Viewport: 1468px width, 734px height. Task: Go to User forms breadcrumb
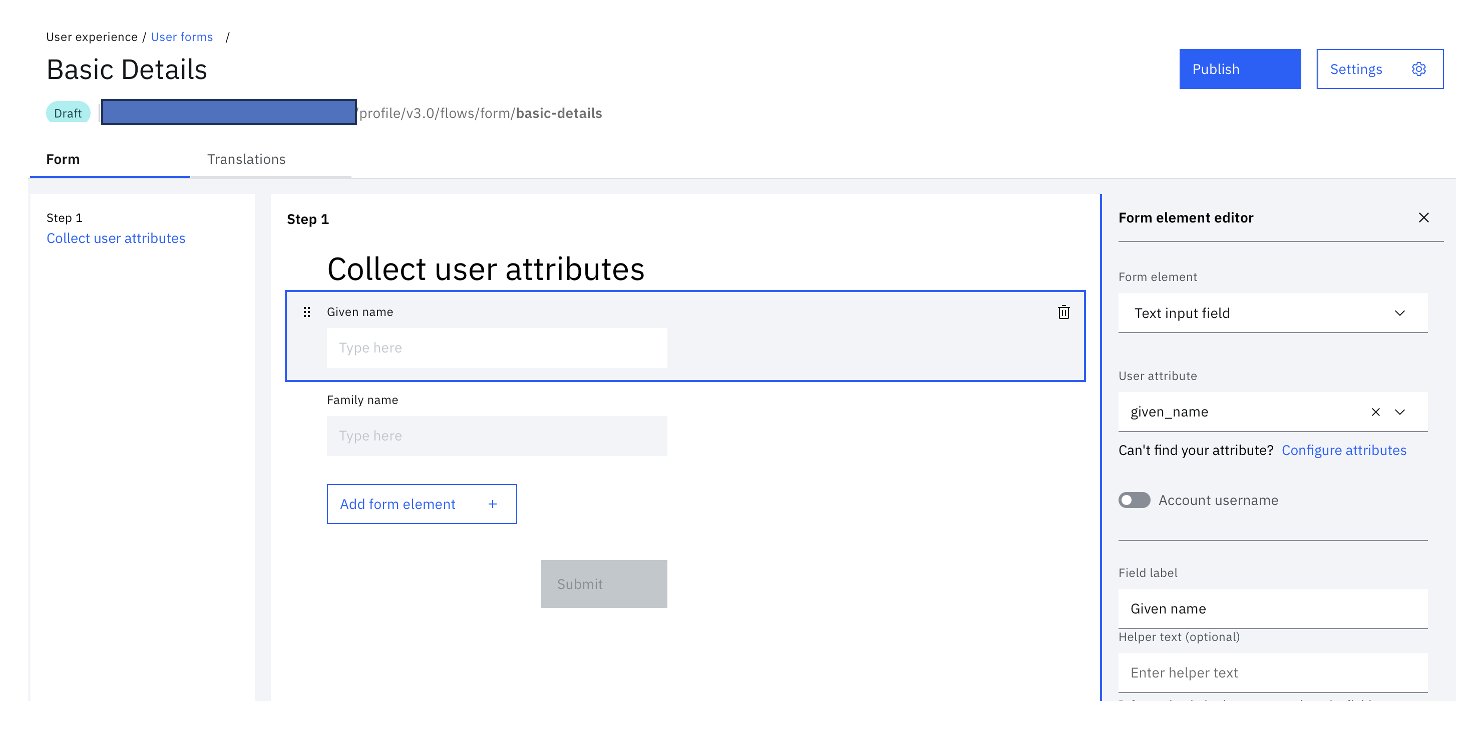pos(182,37)
